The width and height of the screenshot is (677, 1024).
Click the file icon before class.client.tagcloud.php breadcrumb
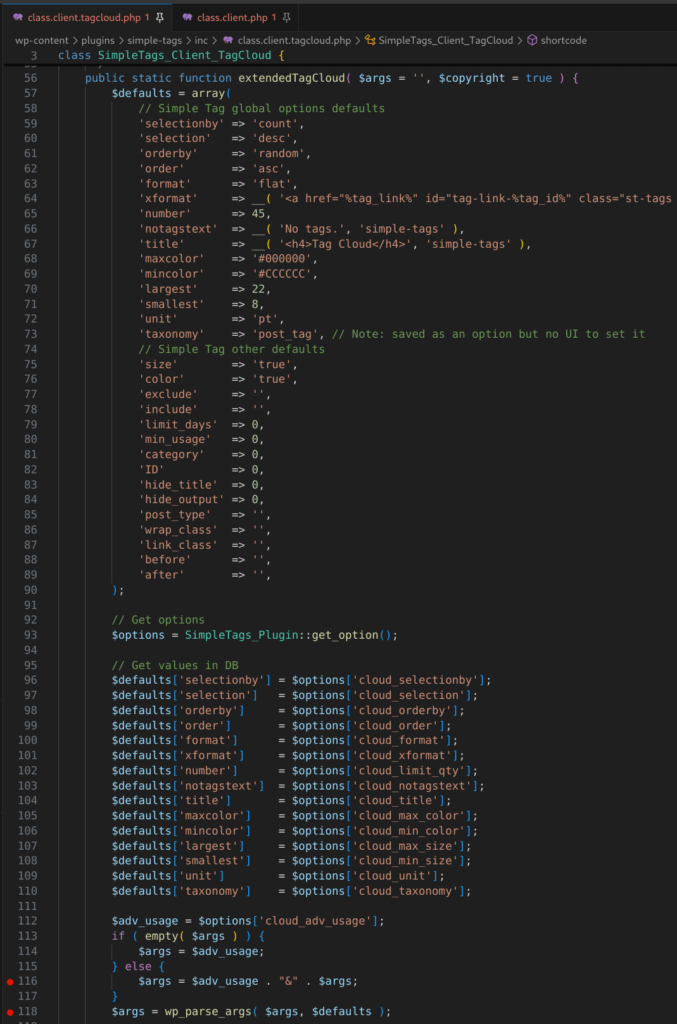(x=226, y=42)
